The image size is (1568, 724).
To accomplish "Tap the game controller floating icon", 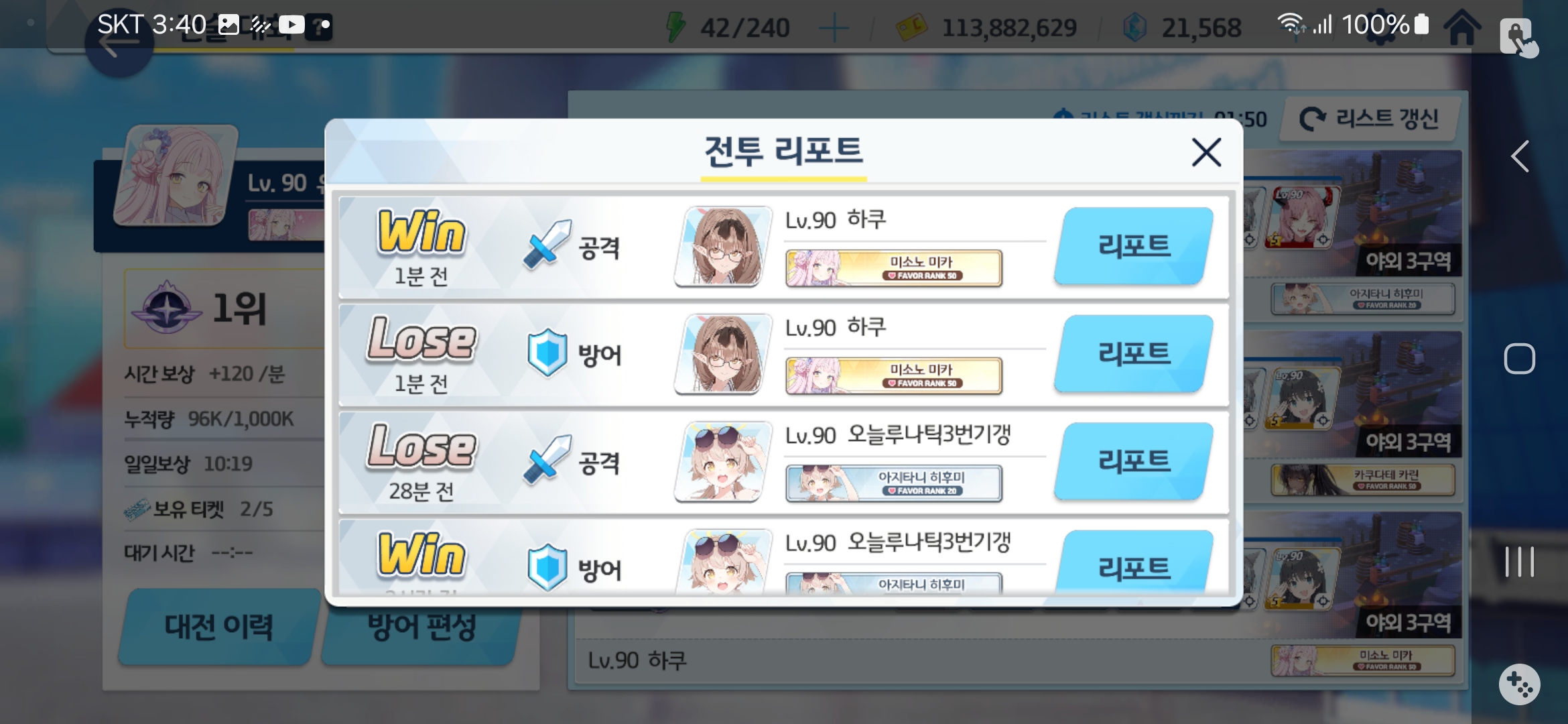I will pyautogui.click(x=1520, y=684).
